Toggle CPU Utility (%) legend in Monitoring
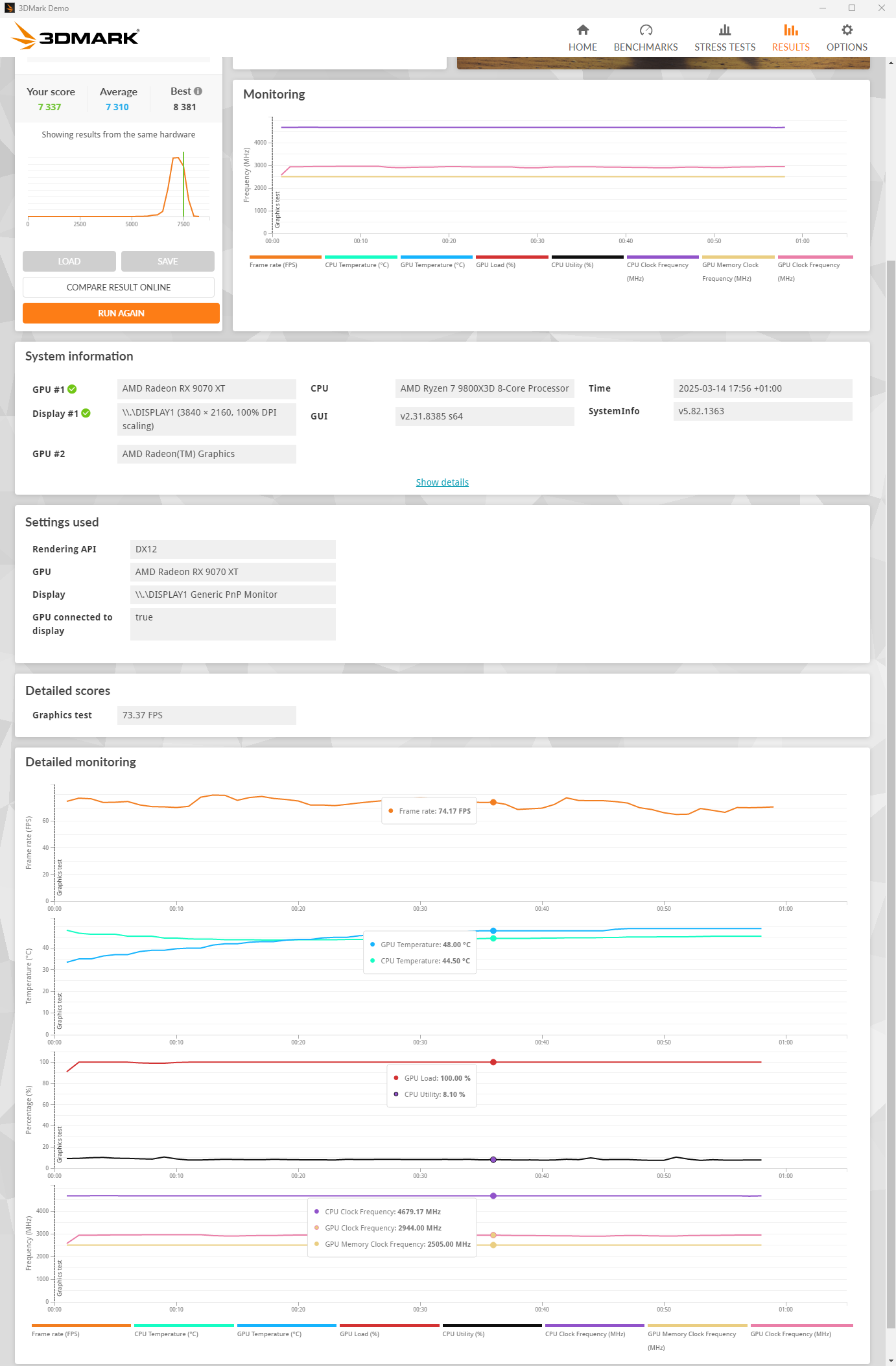The image size is (896, 1366). pyautogui.click(x=587, y=261)
